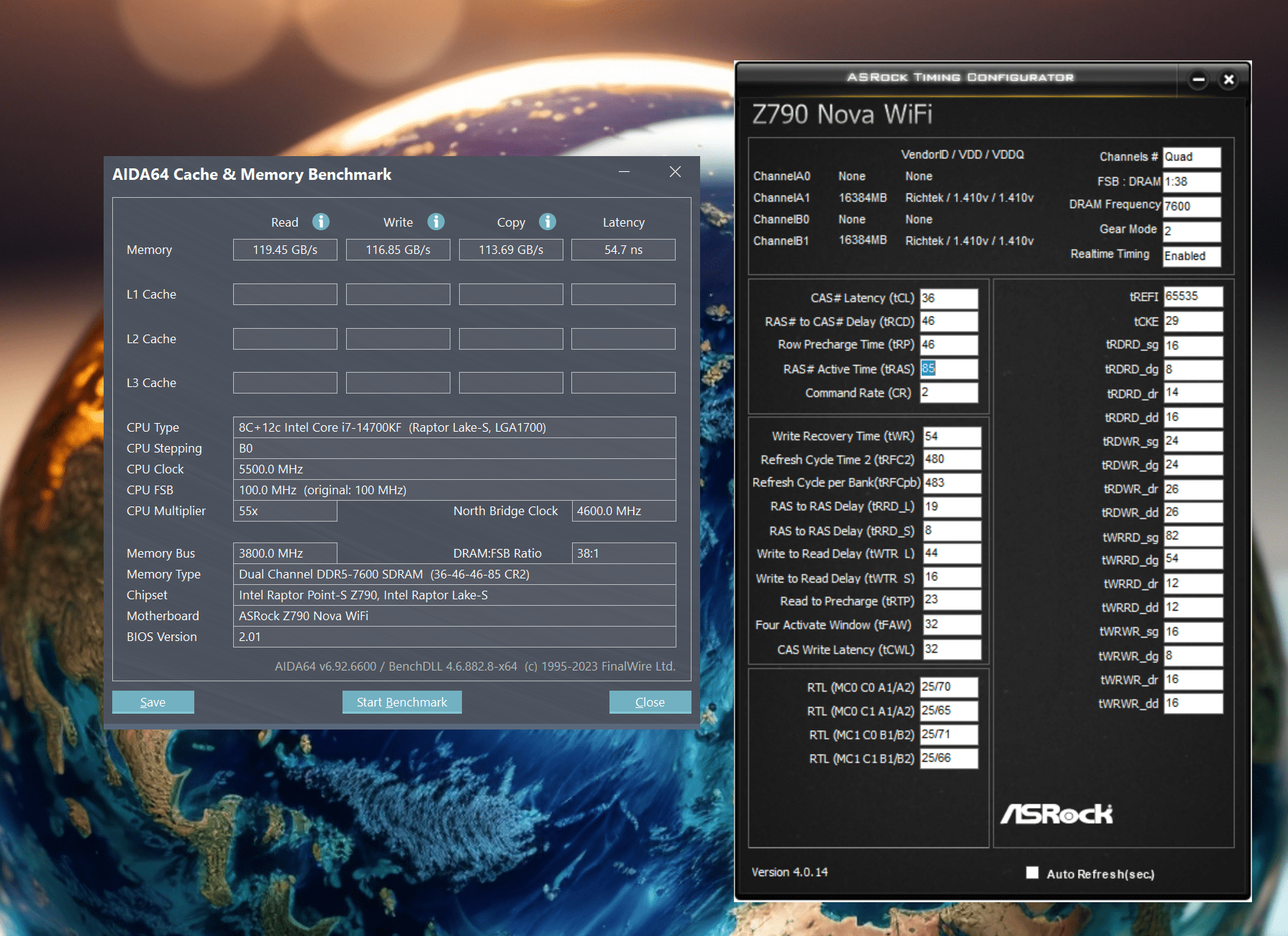Click the Gear Mode field
This screenshot has width=1288, height=936.
tap(1192, 231)
